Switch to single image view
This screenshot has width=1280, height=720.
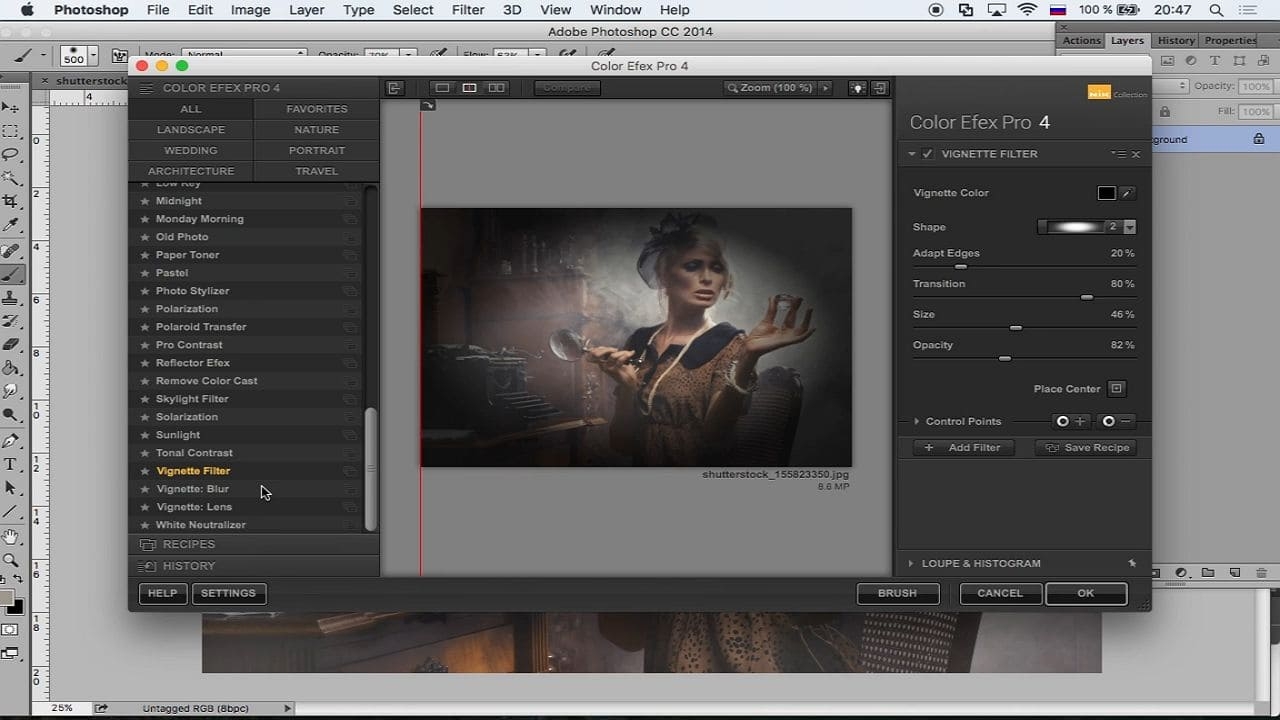click(x=442, y=88)
